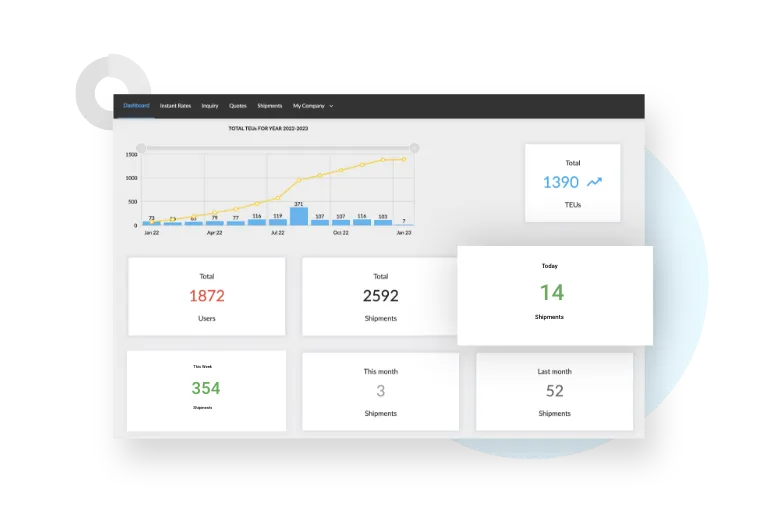This screenshot has width=784, height=512.
Task: Grab the left handle of chart range slider
Action: pos(141,148)
